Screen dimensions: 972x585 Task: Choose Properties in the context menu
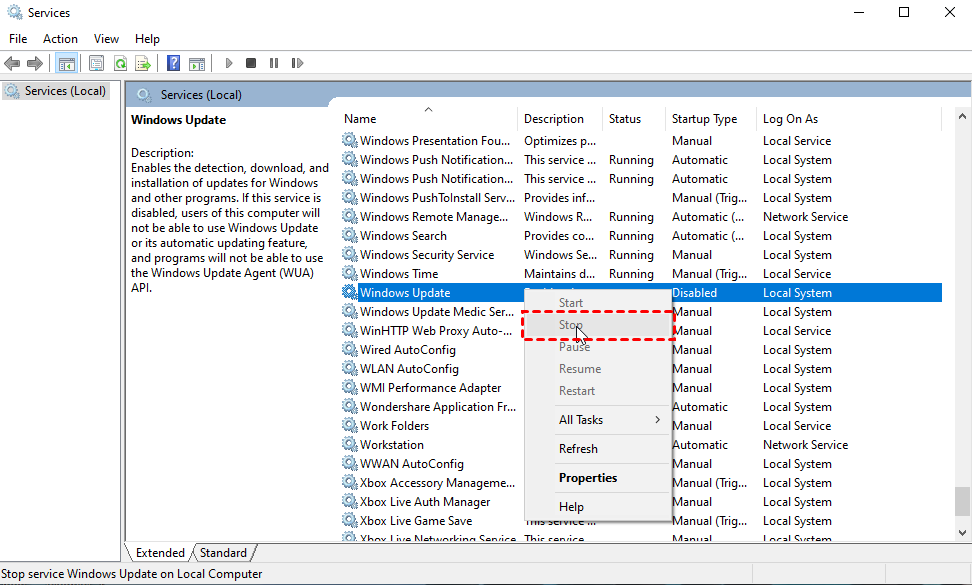(x=588, y=478)
